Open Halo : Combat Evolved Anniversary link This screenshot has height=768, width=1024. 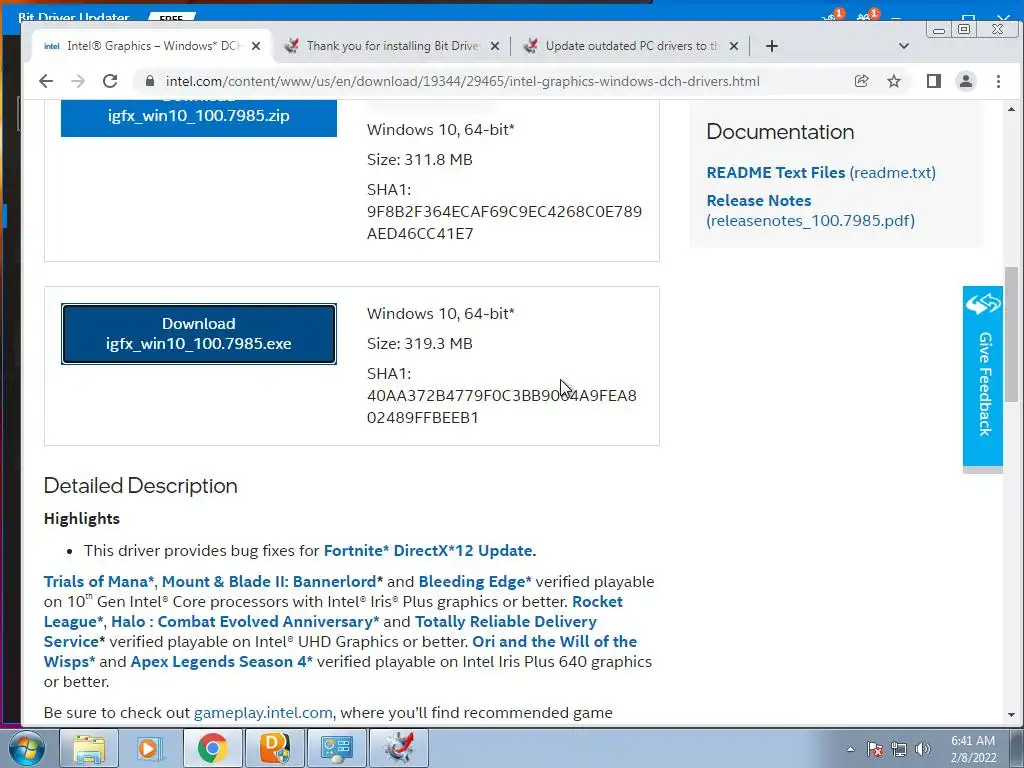(x=245, y=622)
